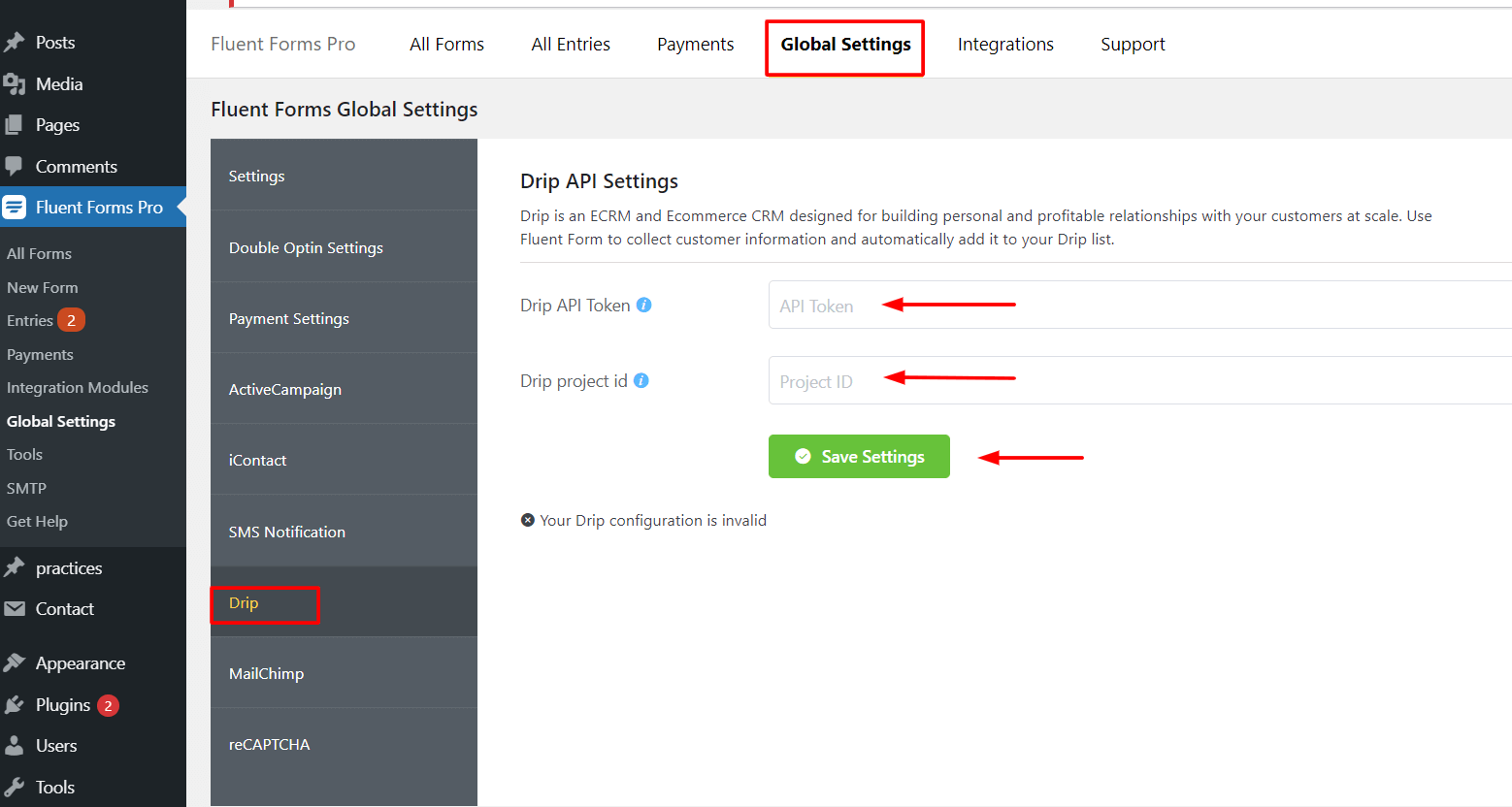
Task: Click the practices pin icon
Action: 14,567
